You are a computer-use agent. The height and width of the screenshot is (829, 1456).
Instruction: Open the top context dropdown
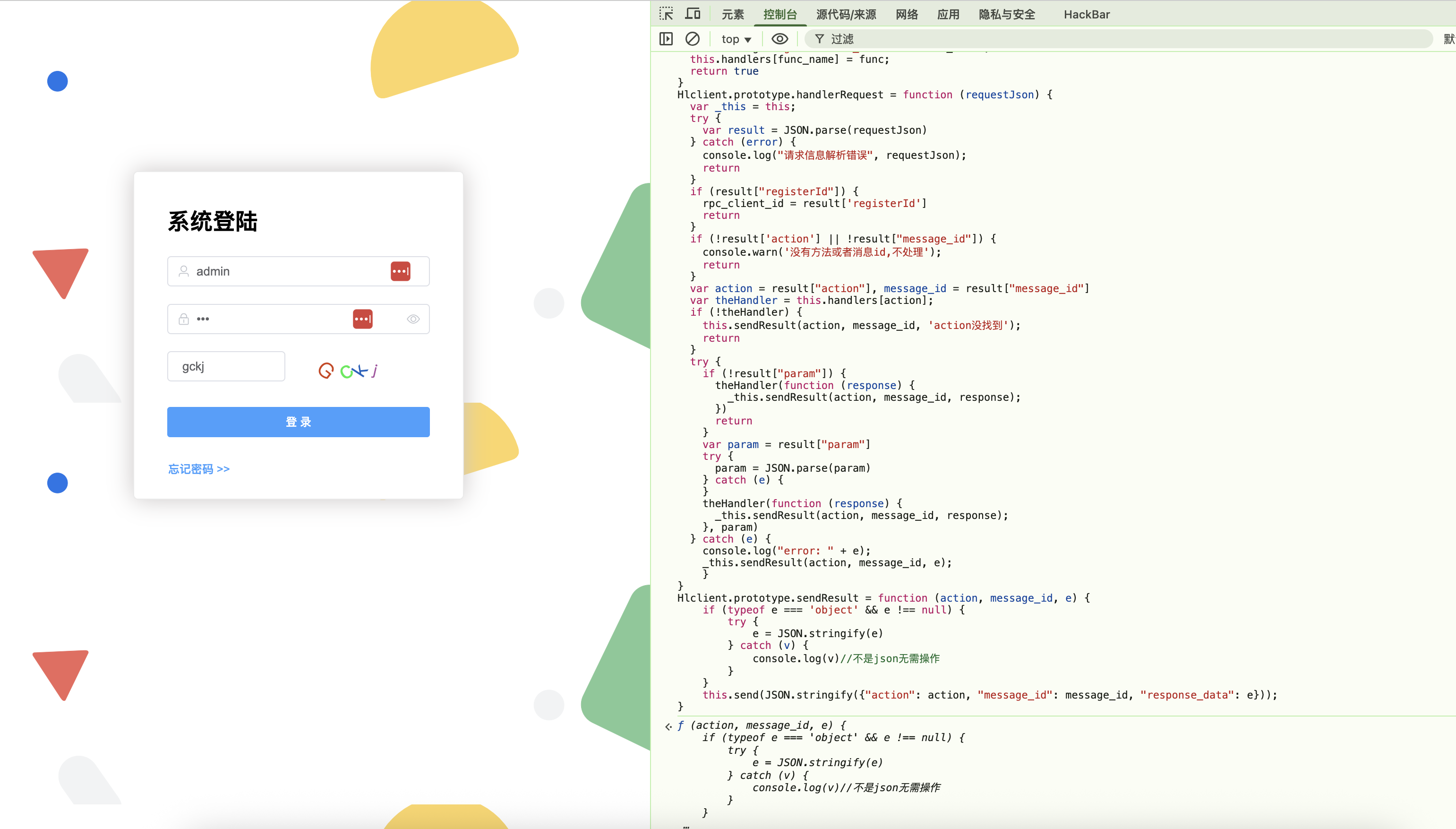[736, 39]
